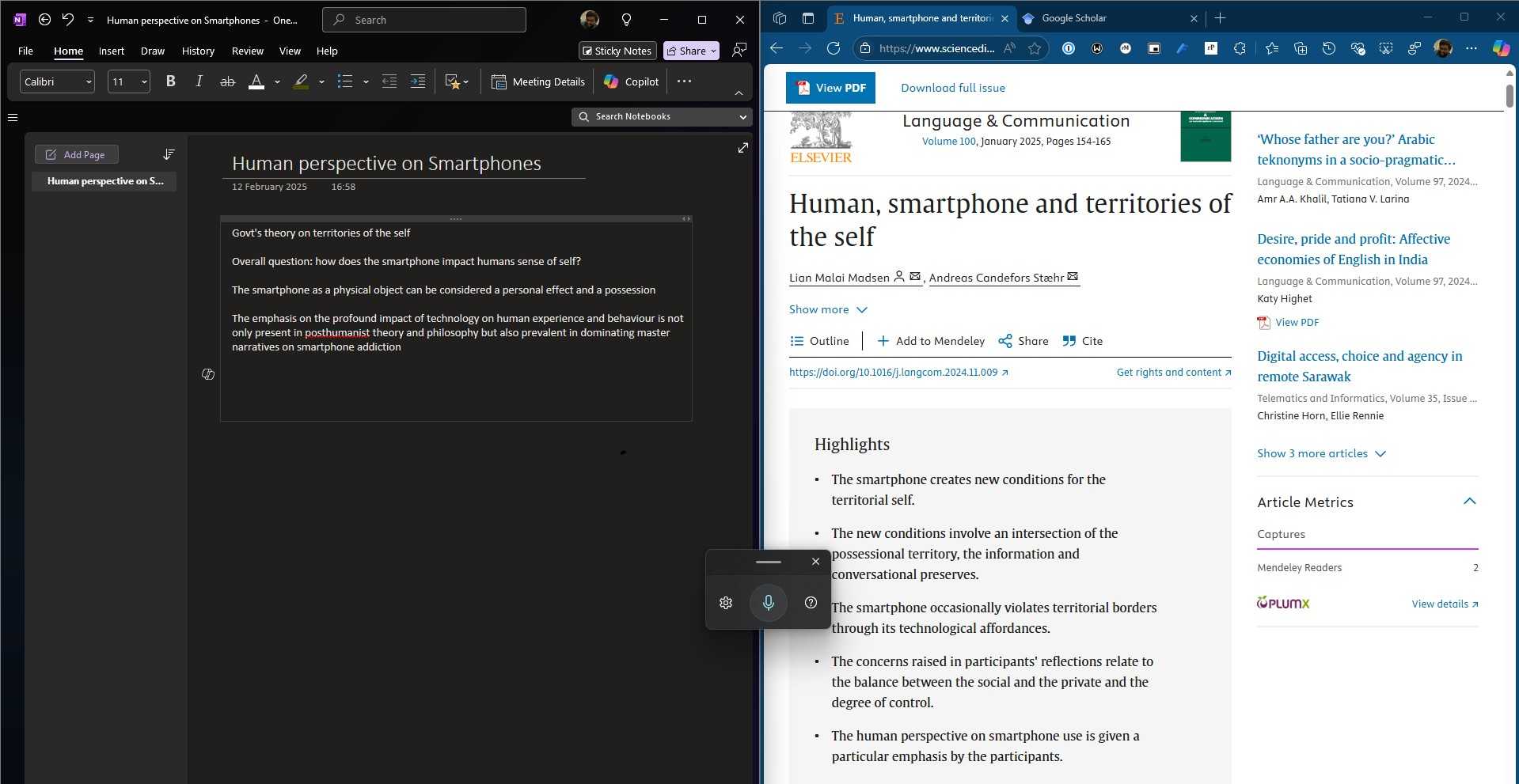Toggle italic text formatting

(199, 81)
